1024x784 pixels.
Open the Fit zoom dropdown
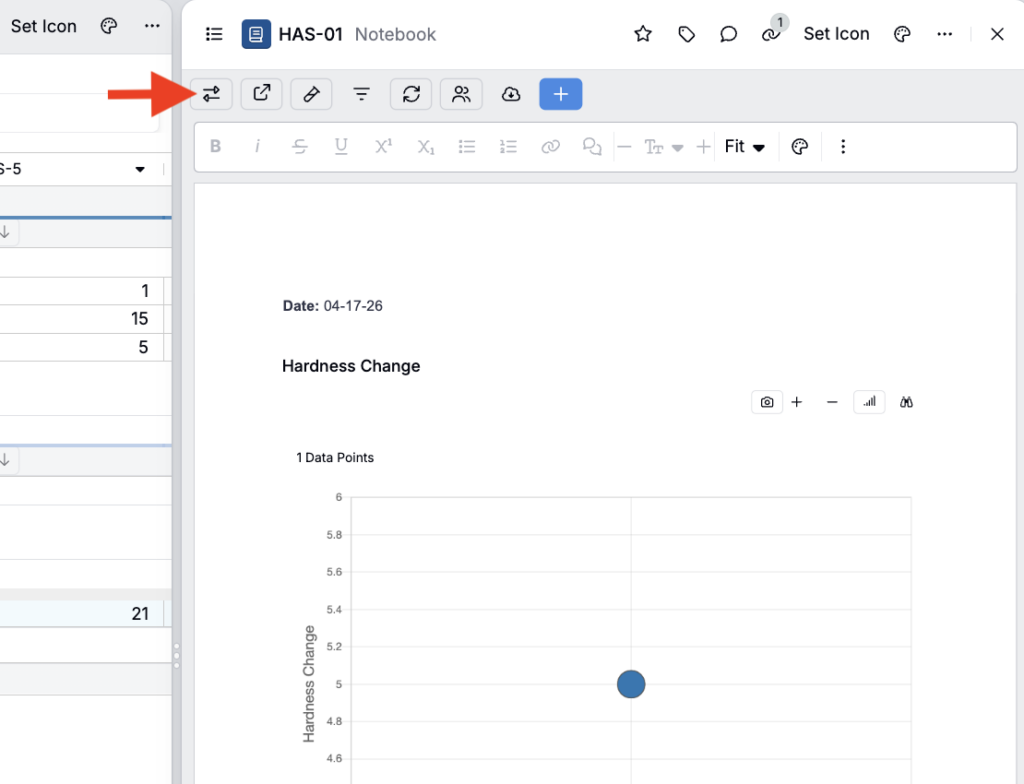click(x=744, y=147)
